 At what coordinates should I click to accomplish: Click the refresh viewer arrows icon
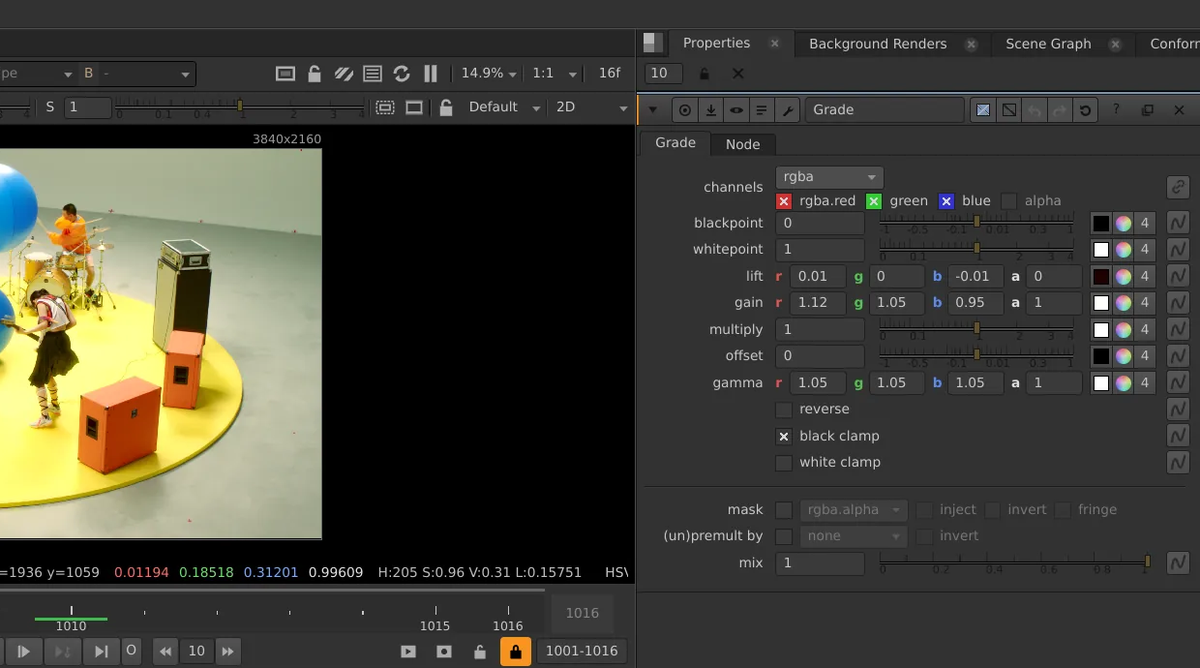point(402,74)
